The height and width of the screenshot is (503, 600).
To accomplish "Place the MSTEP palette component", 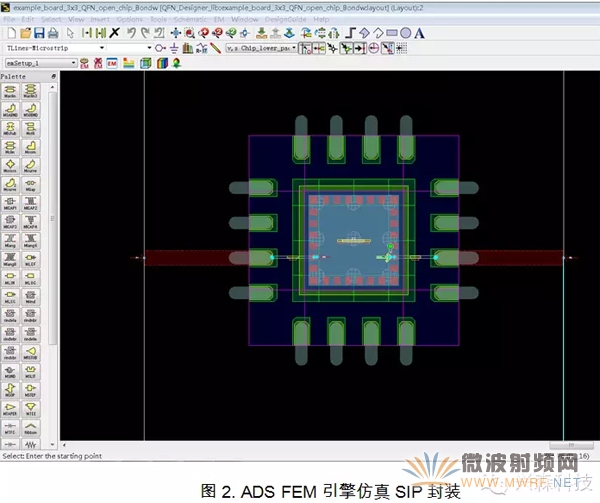I will (x=31, y=390).
